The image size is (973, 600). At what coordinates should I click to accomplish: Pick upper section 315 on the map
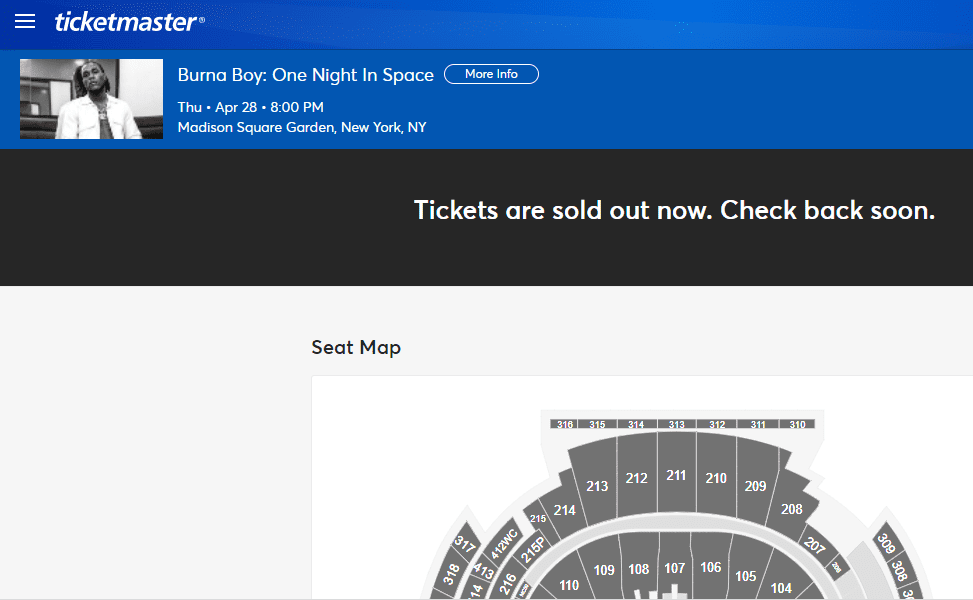click(x=597, y=424)
